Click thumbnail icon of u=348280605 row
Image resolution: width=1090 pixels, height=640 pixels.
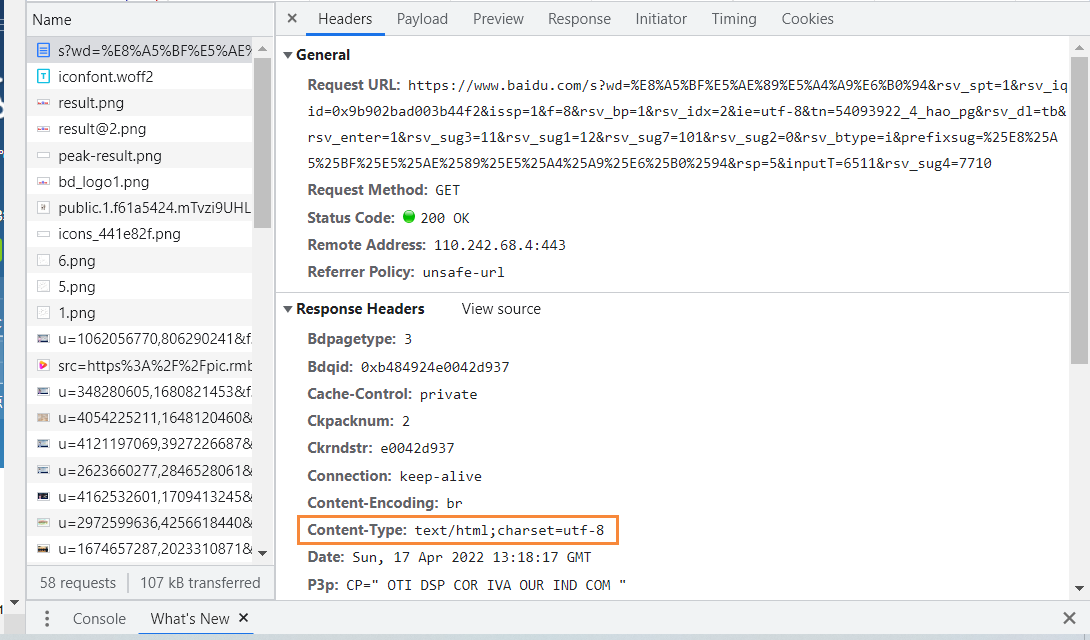click(43, 391)
